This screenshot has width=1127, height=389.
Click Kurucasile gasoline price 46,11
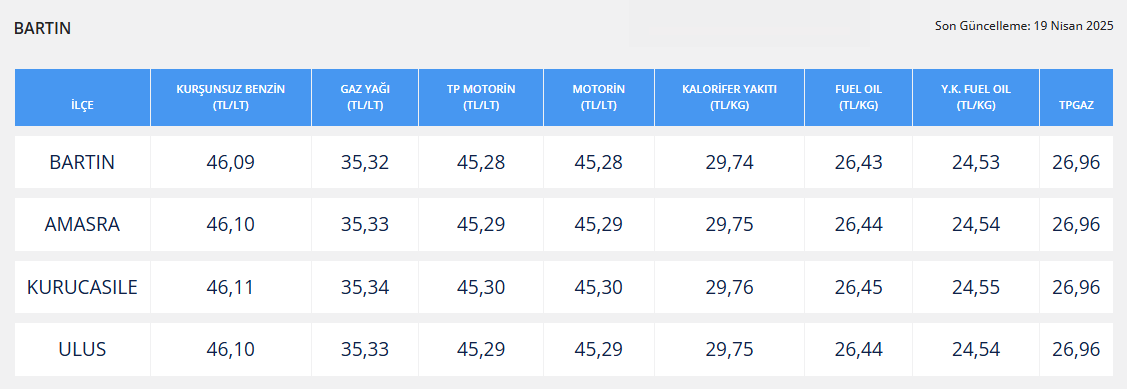pyautogui.click(x=231, y=288)
